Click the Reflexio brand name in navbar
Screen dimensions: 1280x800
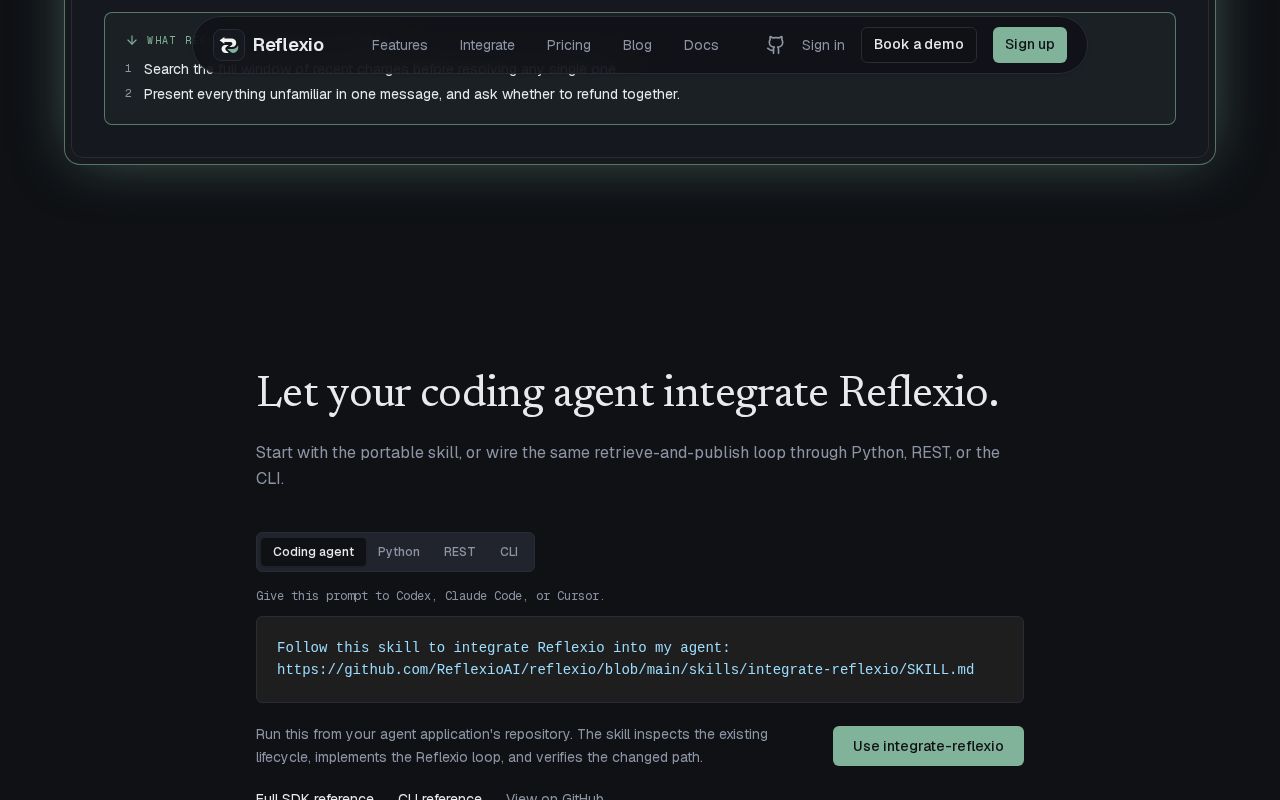click(288, 45)
